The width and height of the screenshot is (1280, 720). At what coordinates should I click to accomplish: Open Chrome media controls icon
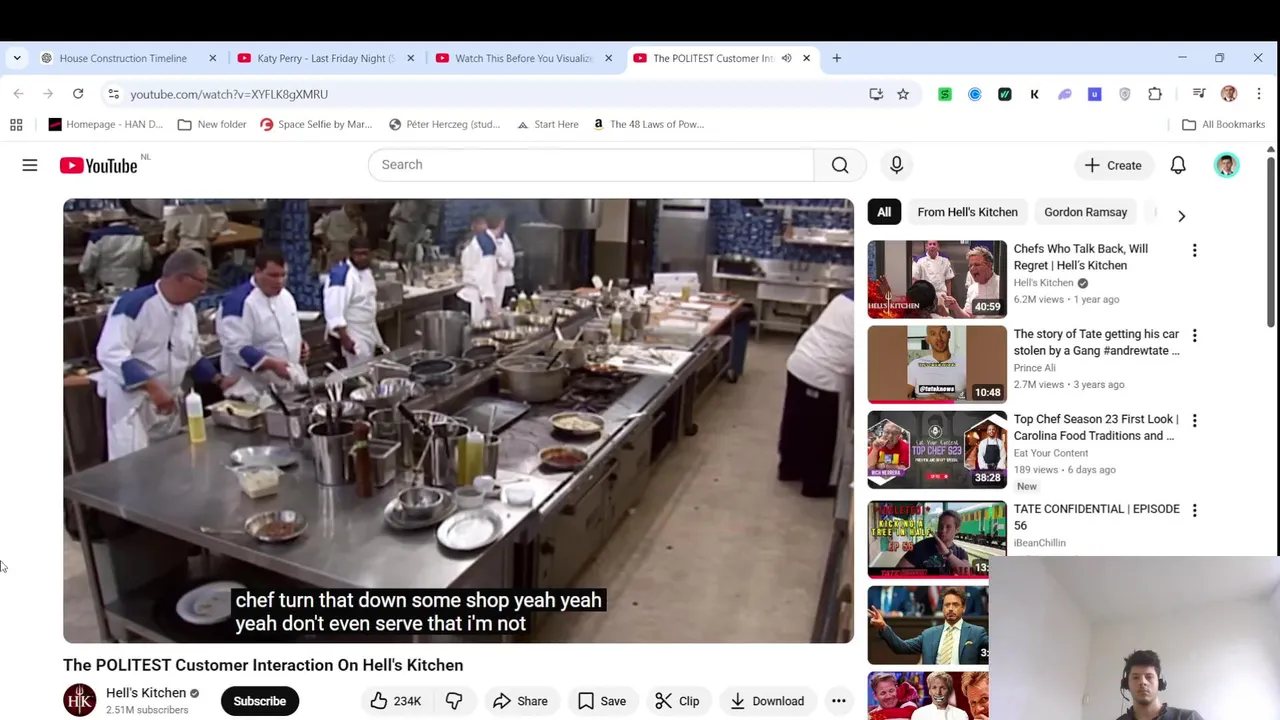point(1199,94)
